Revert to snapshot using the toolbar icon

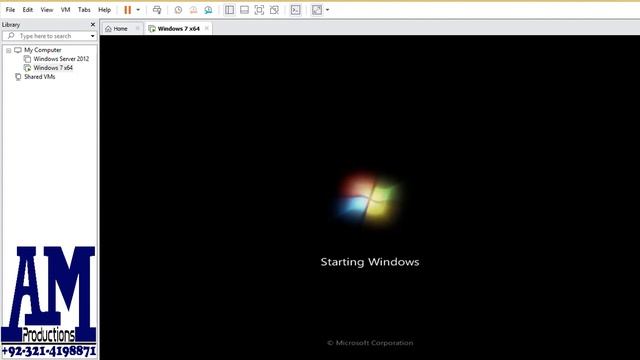(193, 10)
